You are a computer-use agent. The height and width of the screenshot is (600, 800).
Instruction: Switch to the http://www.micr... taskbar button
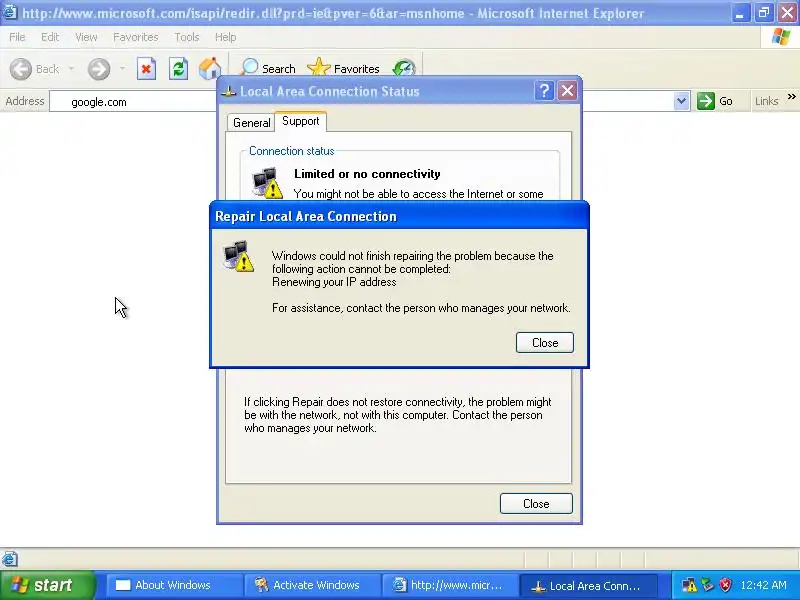click(450, 585)
